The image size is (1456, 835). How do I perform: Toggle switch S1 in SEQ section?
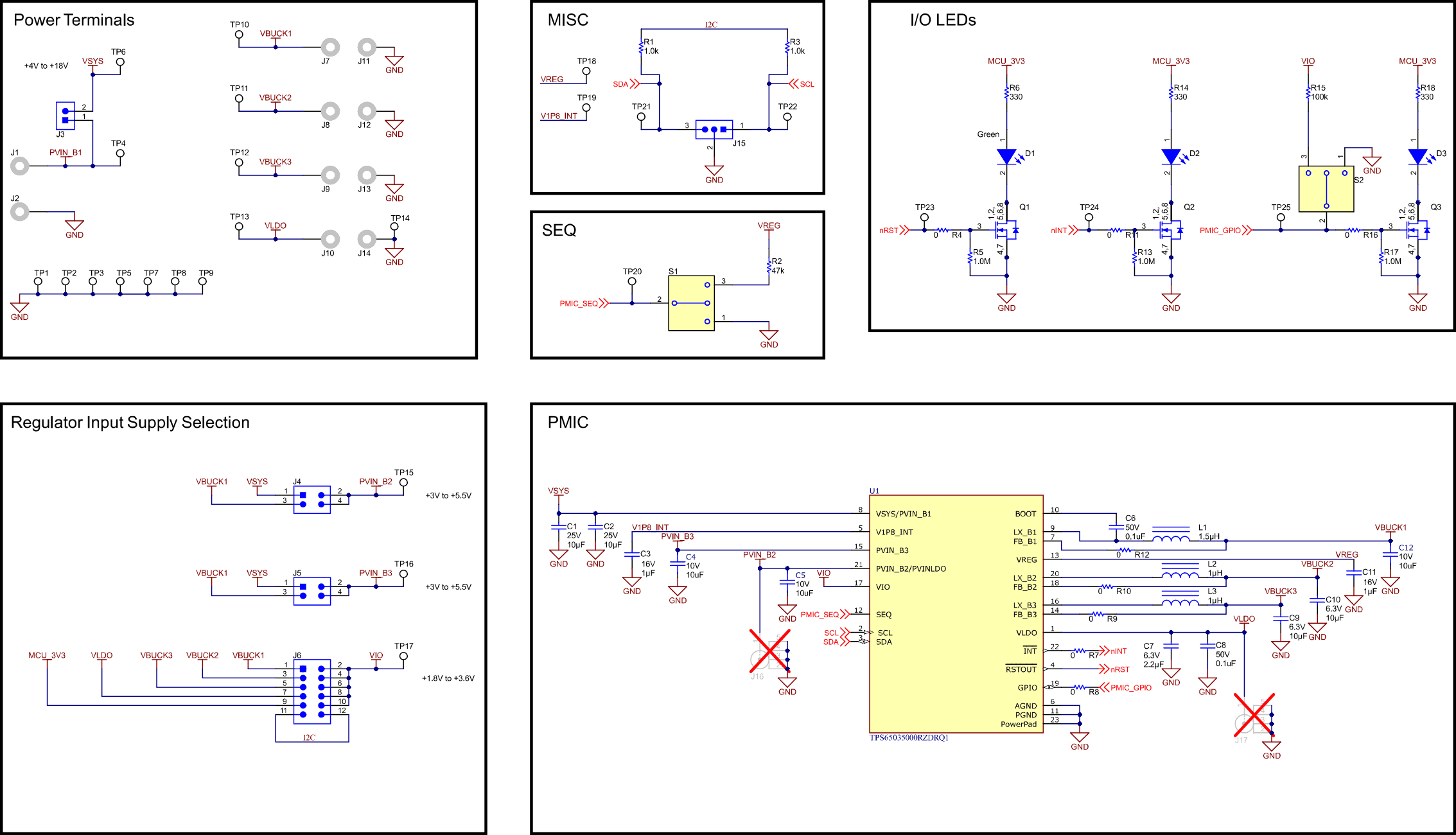[690, 302]
